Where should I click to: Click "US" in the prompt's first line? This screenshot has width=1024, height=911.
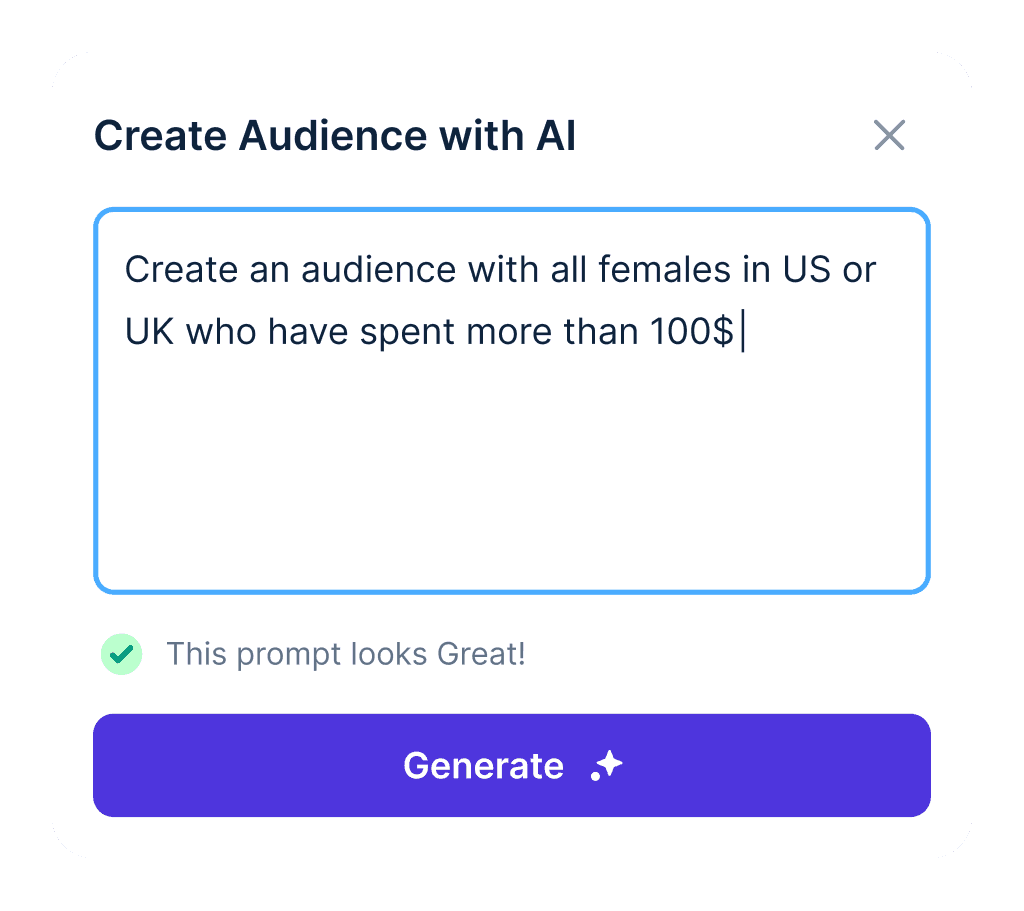(807, 269)
